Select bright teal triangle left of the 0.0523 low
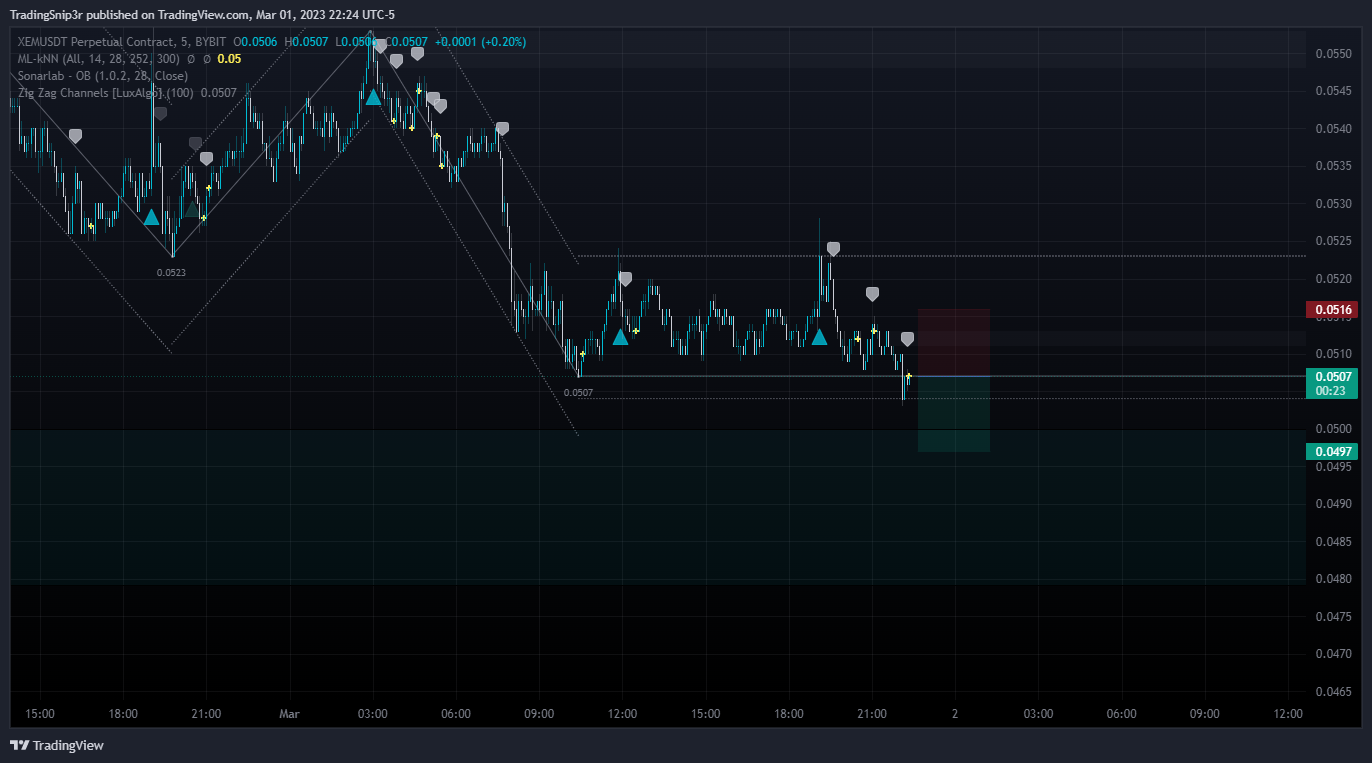Viewport: 1372px width, 763px height. 151,217
